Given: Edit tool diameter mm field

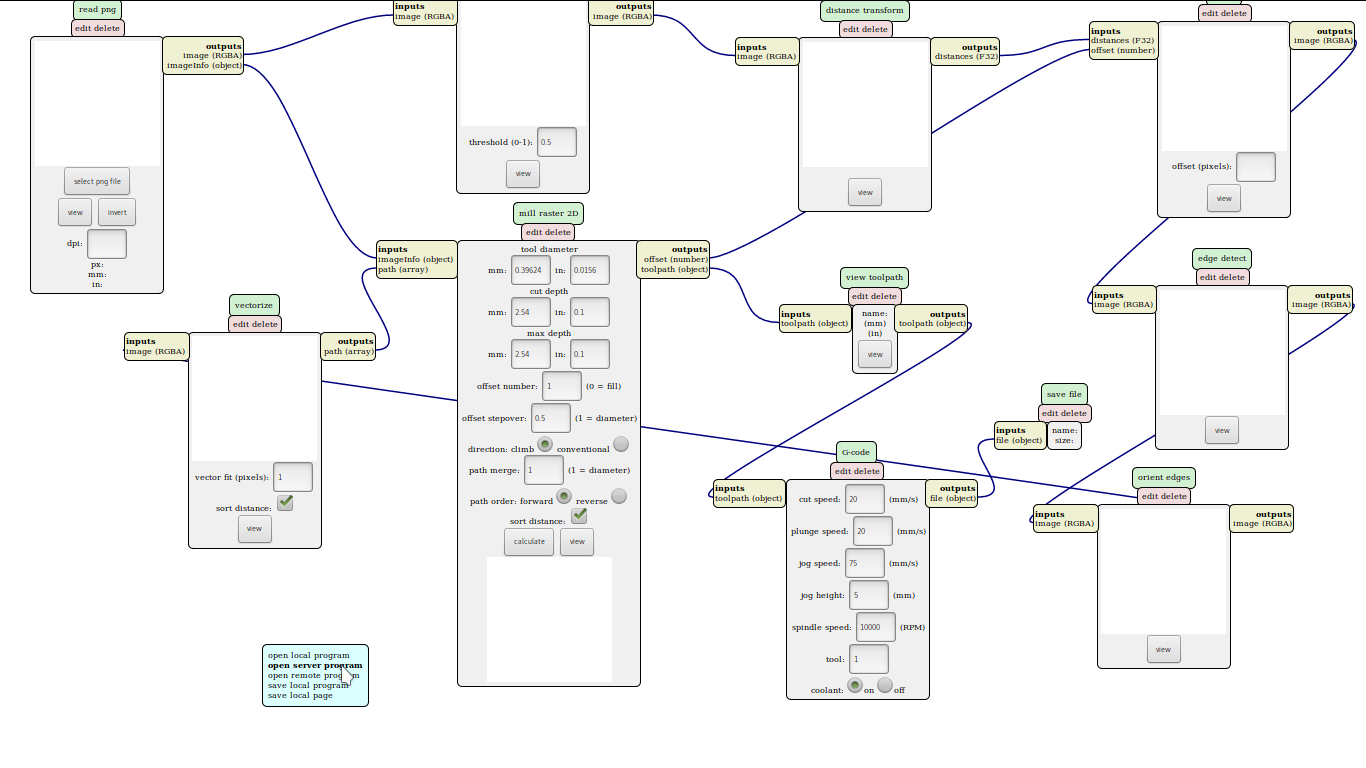Looking at the screenshot, I should 531,270.
